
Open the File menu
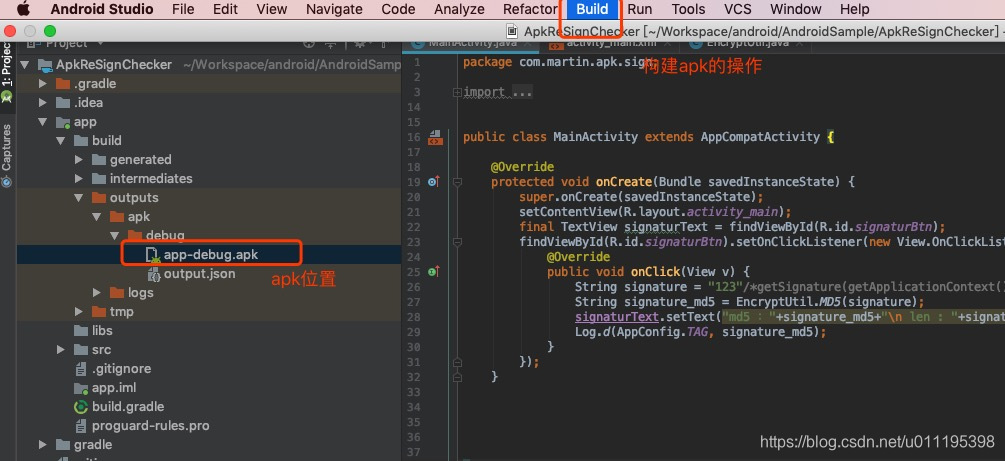tap(183, 9)
